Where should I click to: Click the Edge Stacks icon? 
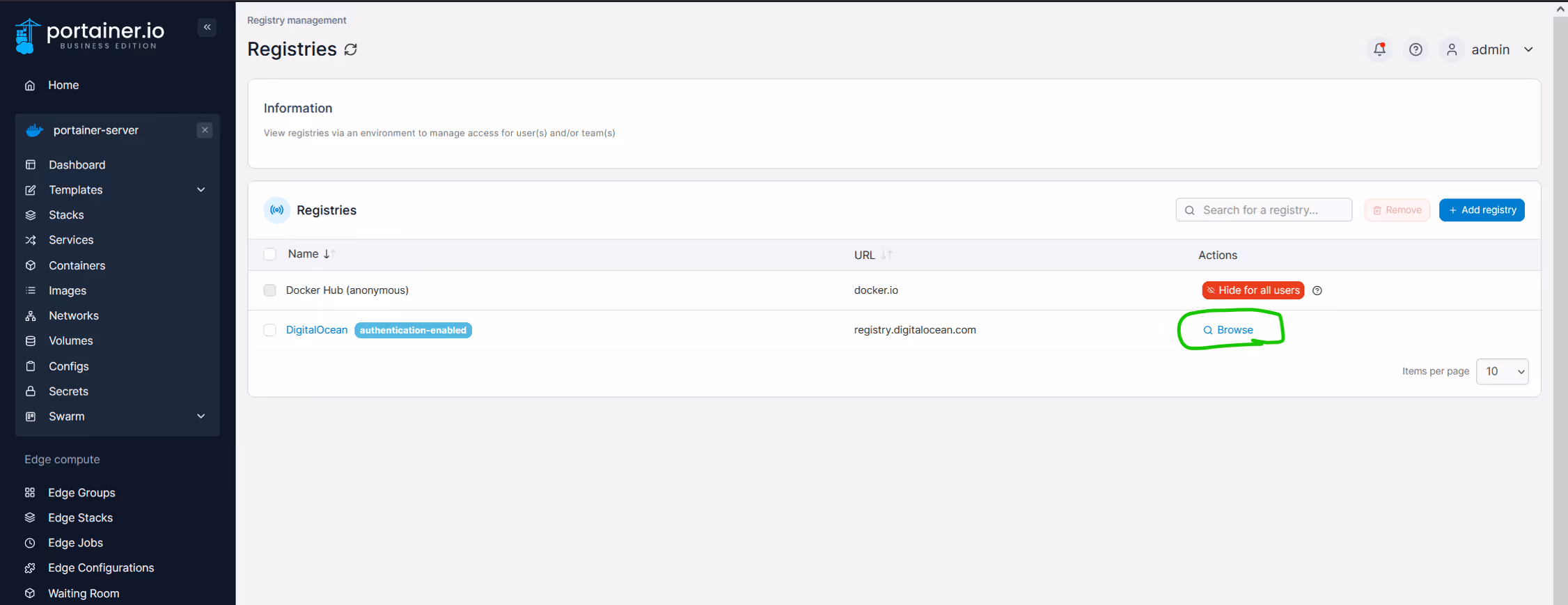tap(30, 517)
